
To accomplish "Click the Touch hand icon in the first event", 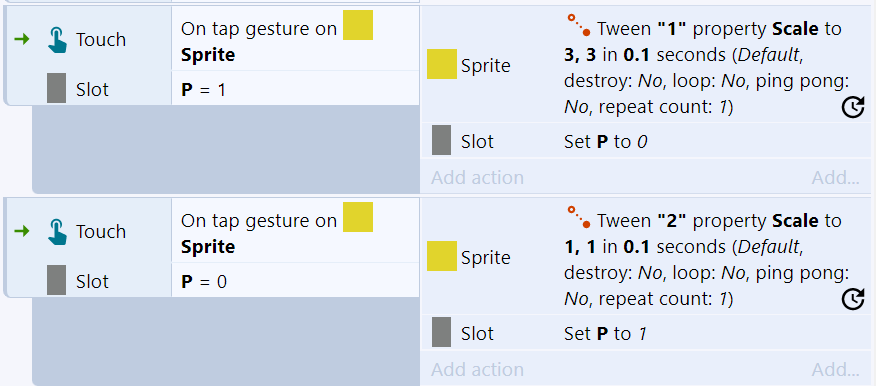I will click(x=57, y=40).
